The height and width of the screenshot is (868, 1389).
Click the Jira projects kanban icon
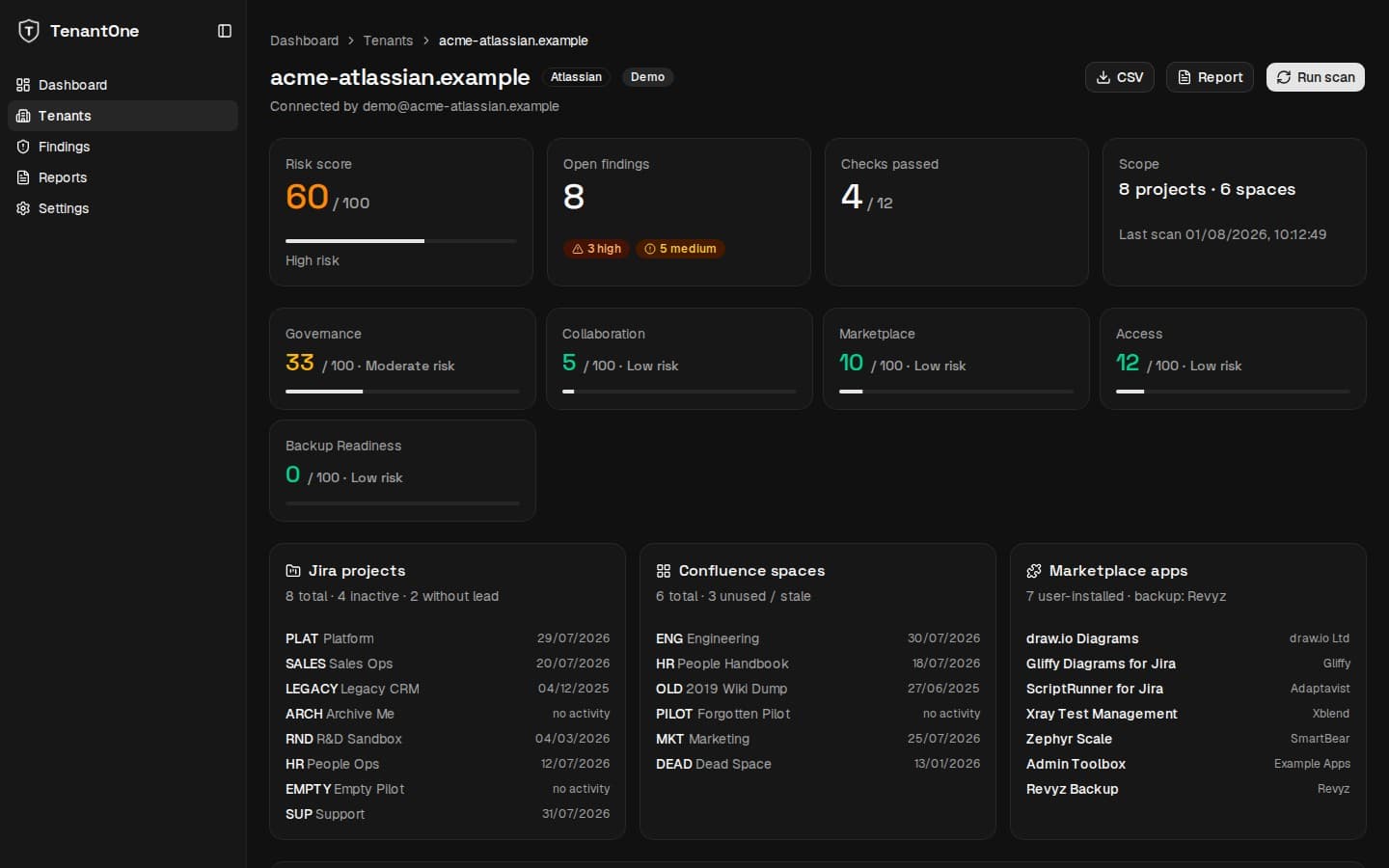point(293,571)
